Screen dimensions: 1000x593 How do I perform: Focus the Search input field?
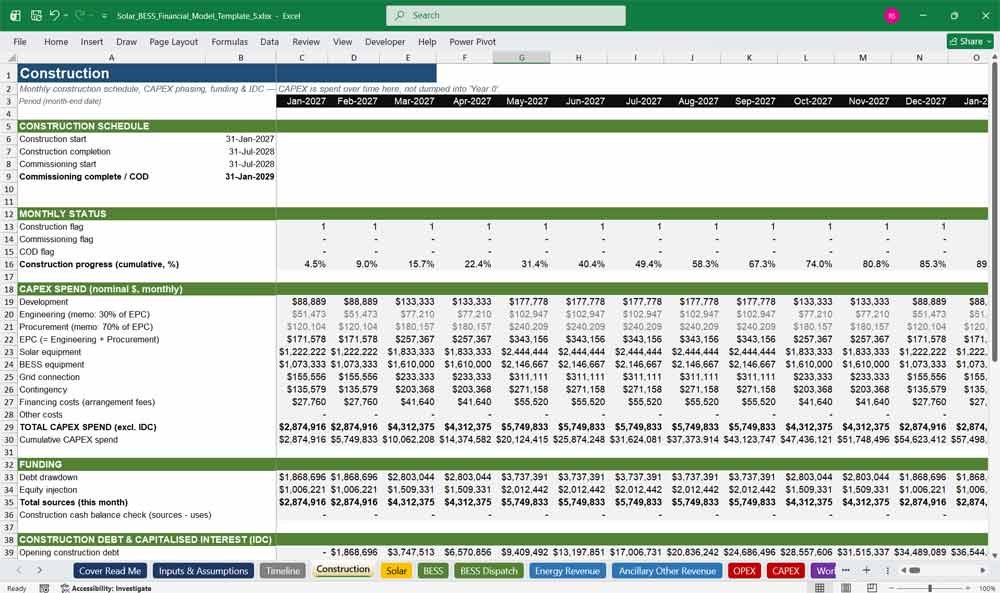tap(506, 15)
